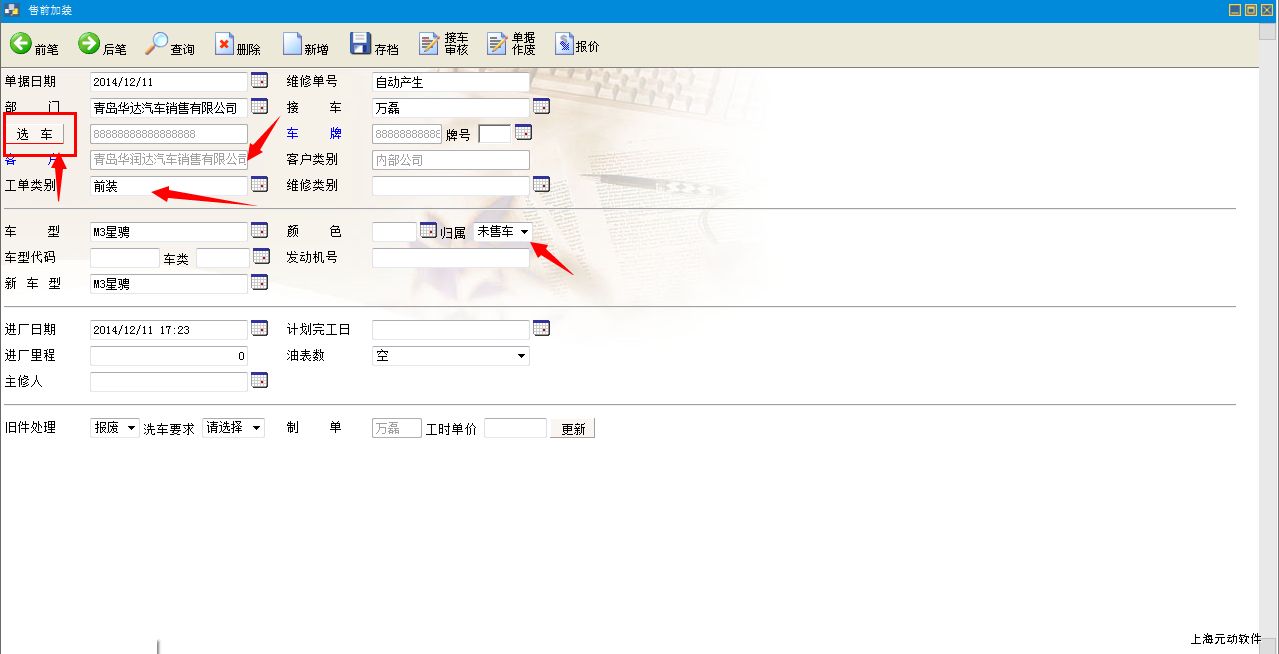The image size is (1279, 654).
Task: Click the 更新 button
Action: pos(572,429)
